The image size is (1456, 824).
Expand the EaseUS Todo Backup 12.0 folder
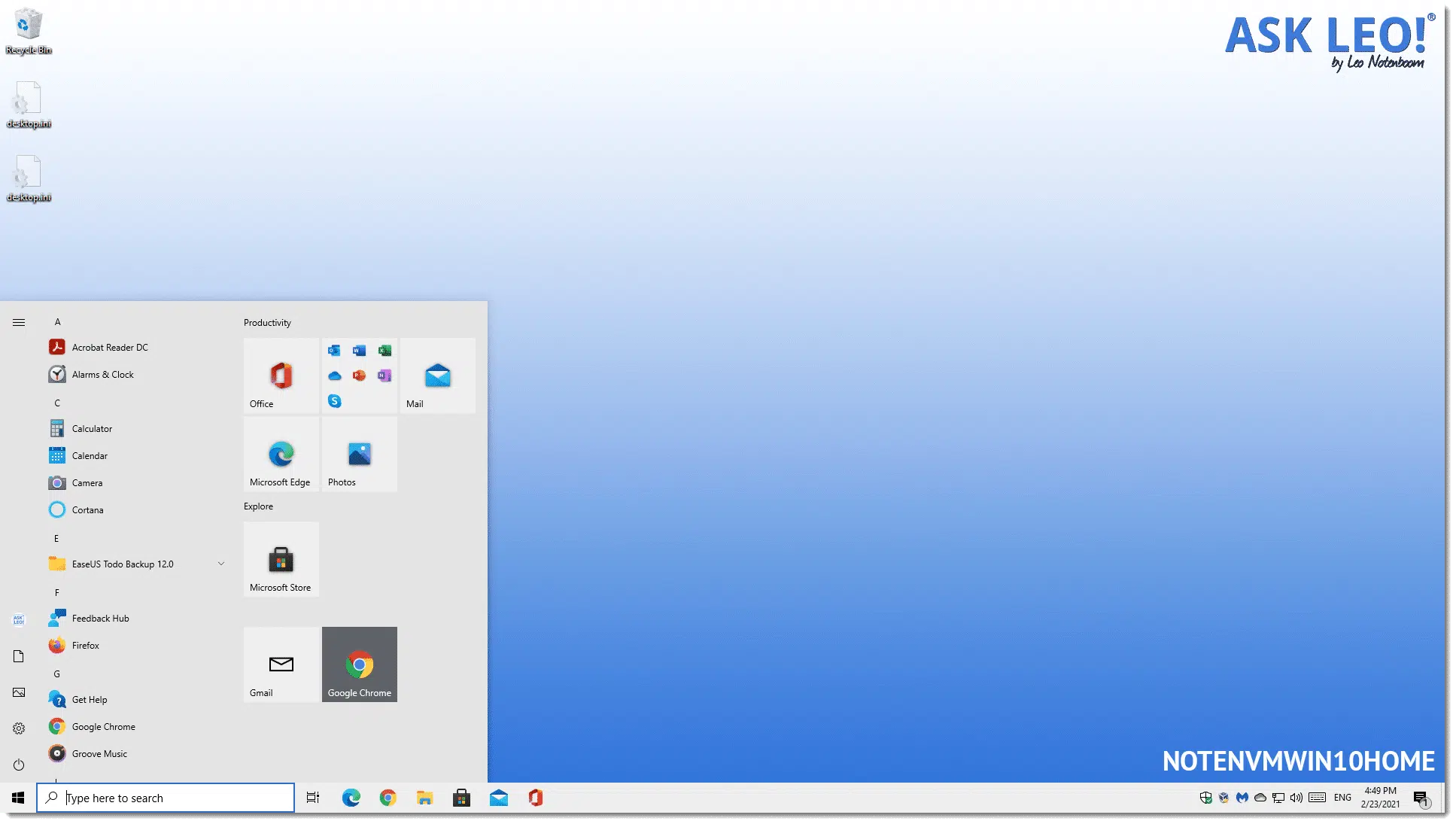click(135, 564)
